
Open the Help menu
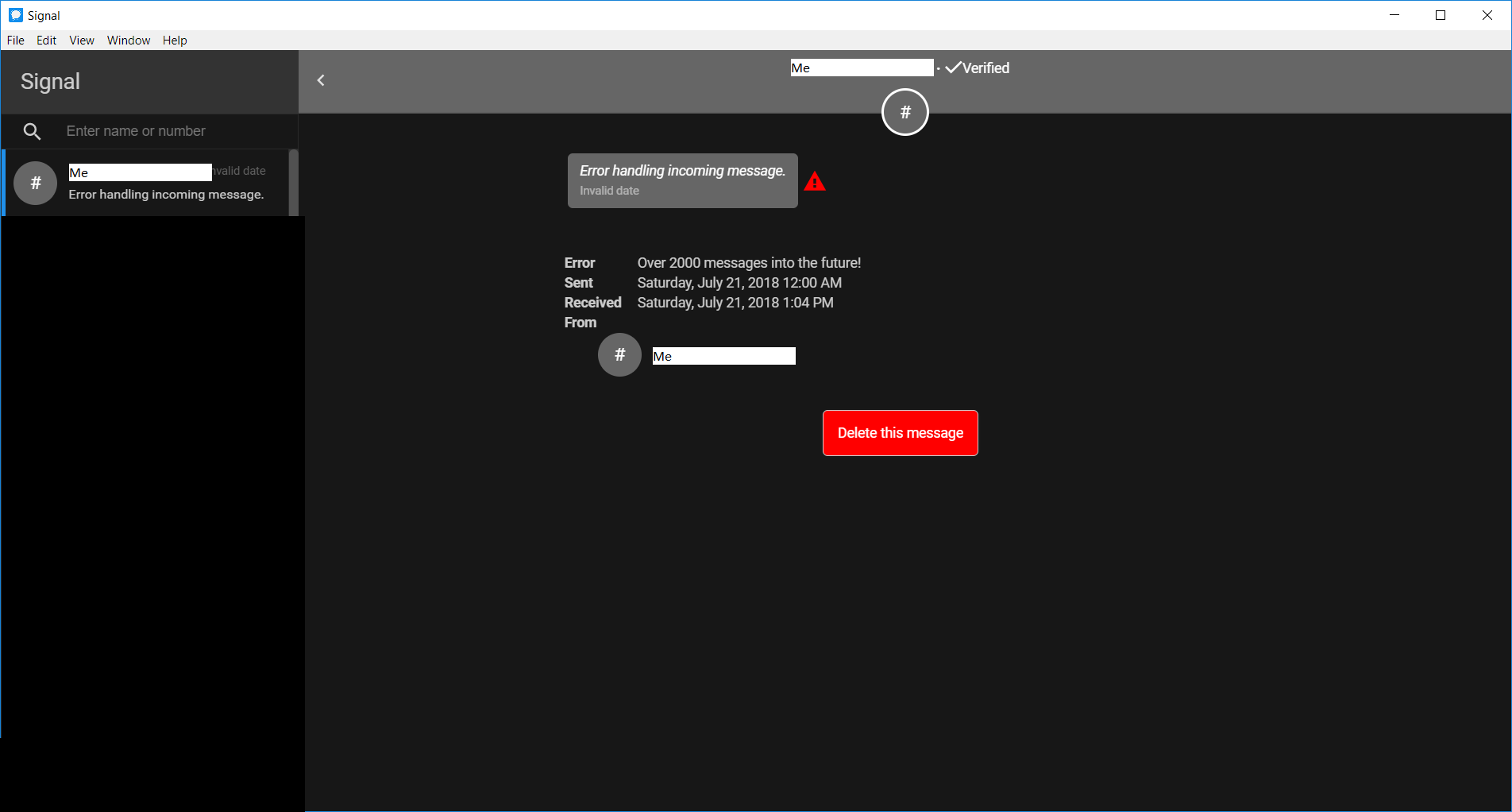click(175, 40)
